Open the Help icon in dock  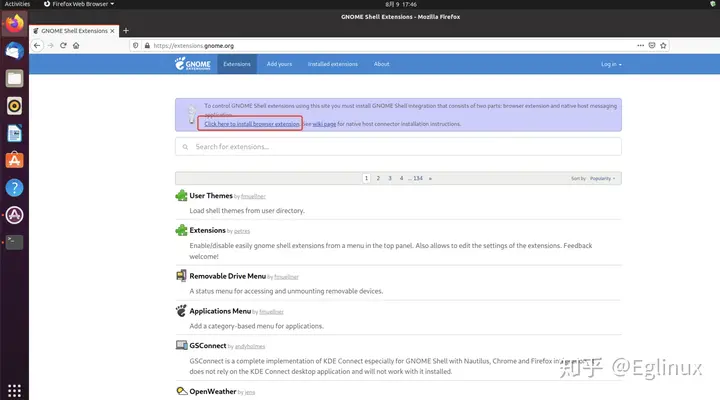[14, 188]
